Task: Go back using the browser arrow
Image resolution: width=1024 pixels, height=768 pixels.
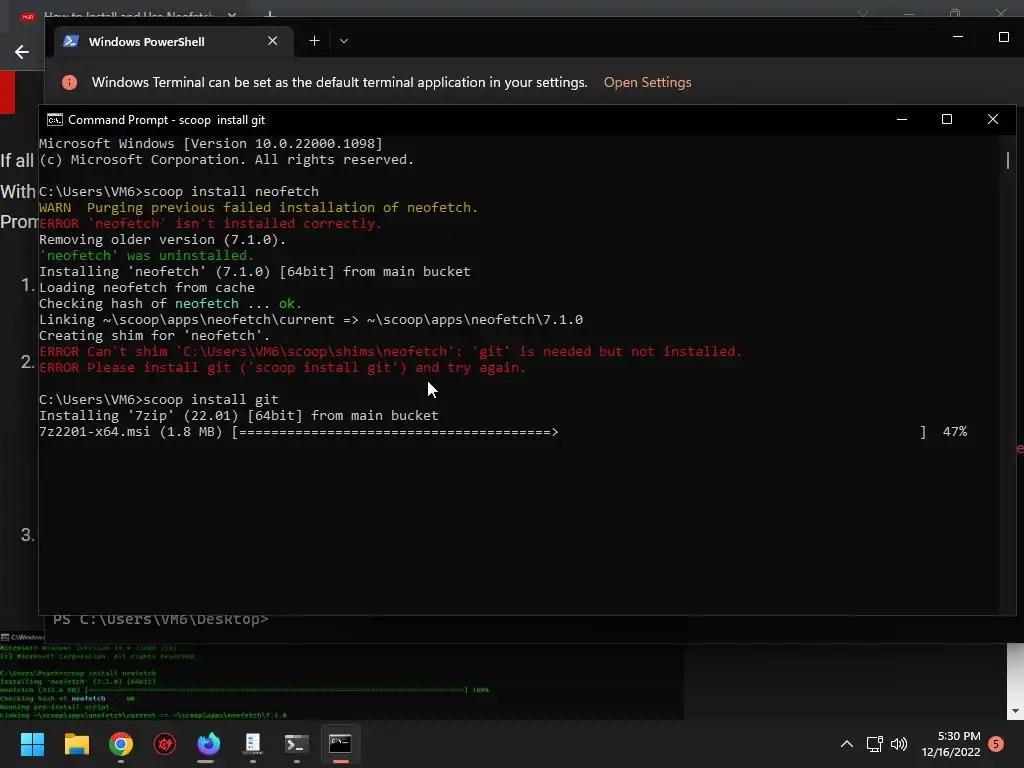Action: click(22, 52)
